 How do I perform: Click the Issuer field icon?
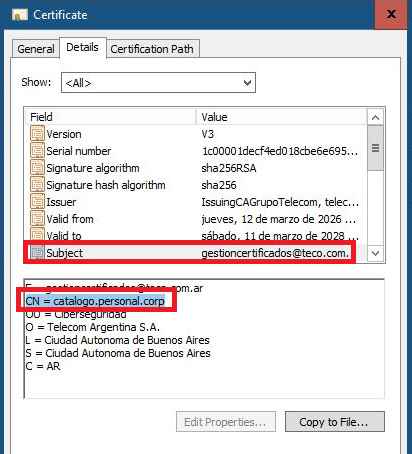point(37,202)
